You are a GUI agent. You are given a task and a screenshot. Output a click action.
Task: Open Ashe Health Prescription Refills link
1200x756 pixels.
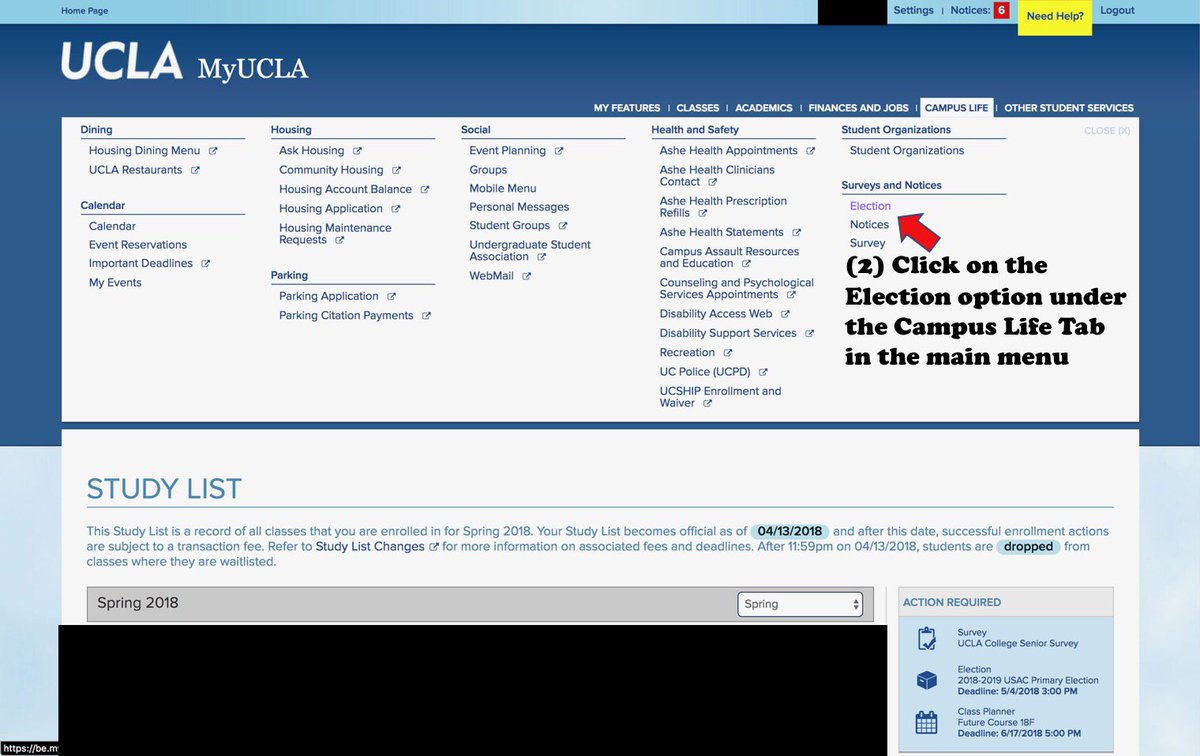coord(723,207)
